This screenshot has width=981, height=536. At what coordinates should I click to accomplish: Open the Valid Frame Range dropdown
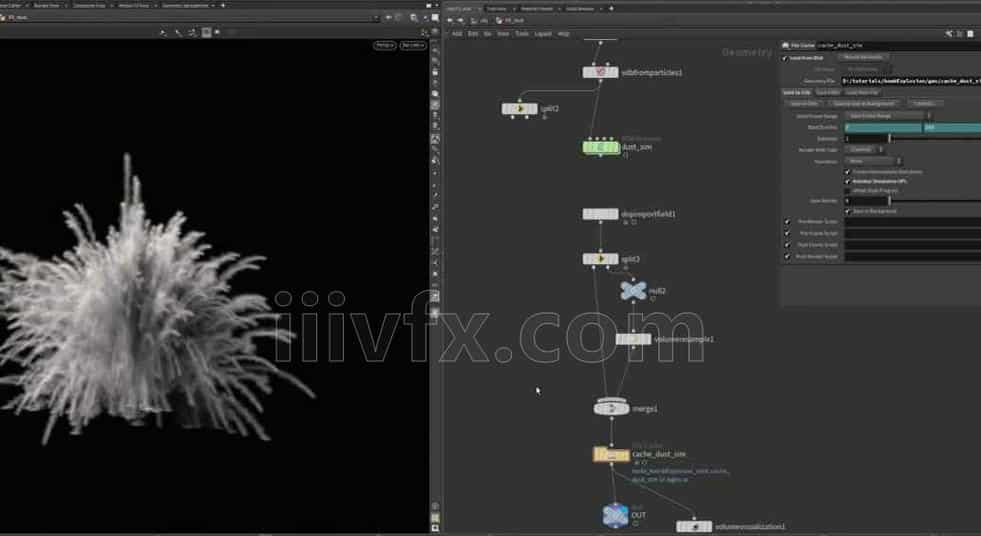click(888, 116)
